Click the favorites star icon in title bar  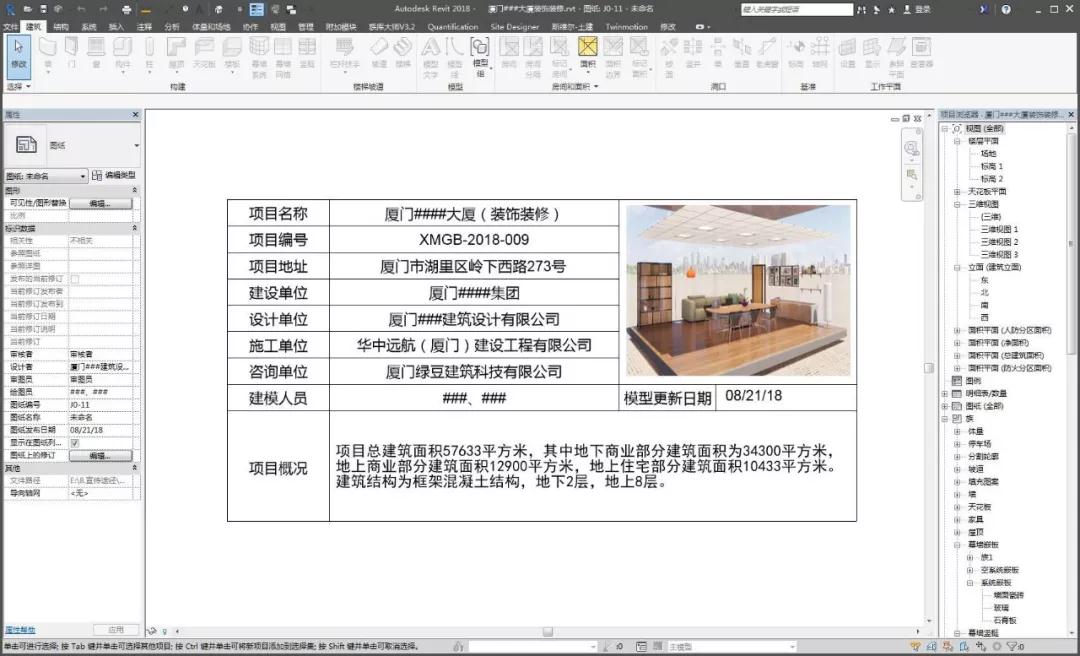pyautogui.click(x=892, y=10)
